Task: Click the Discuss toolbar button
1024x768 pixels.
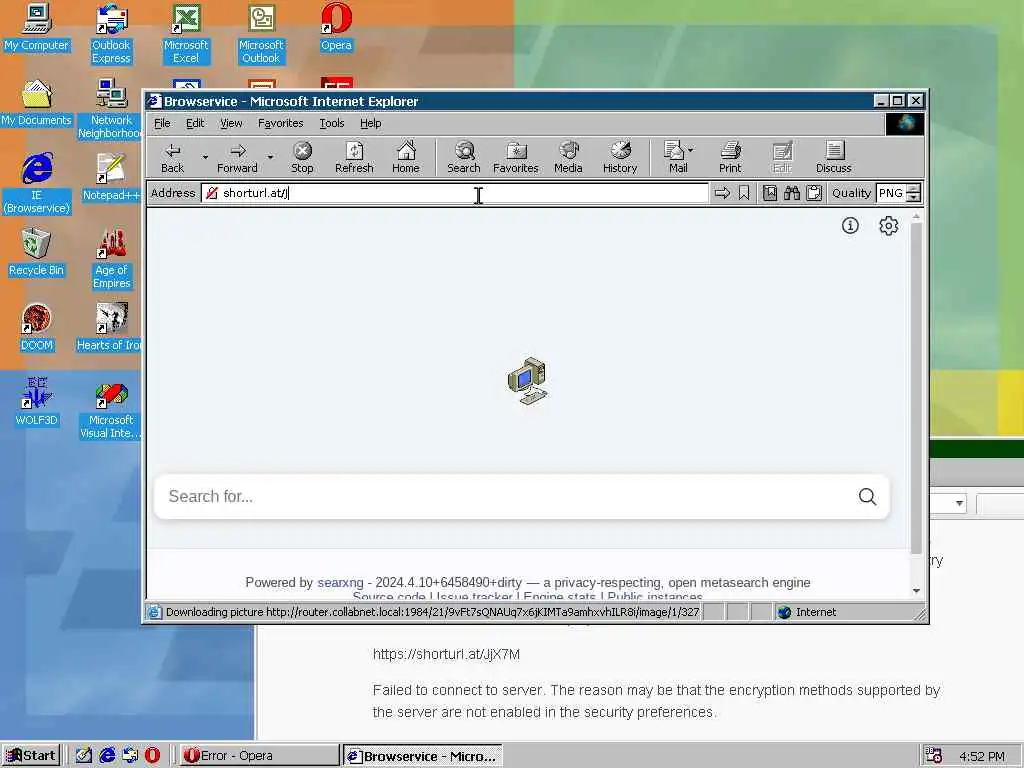Action: click(x=834, y=158)
